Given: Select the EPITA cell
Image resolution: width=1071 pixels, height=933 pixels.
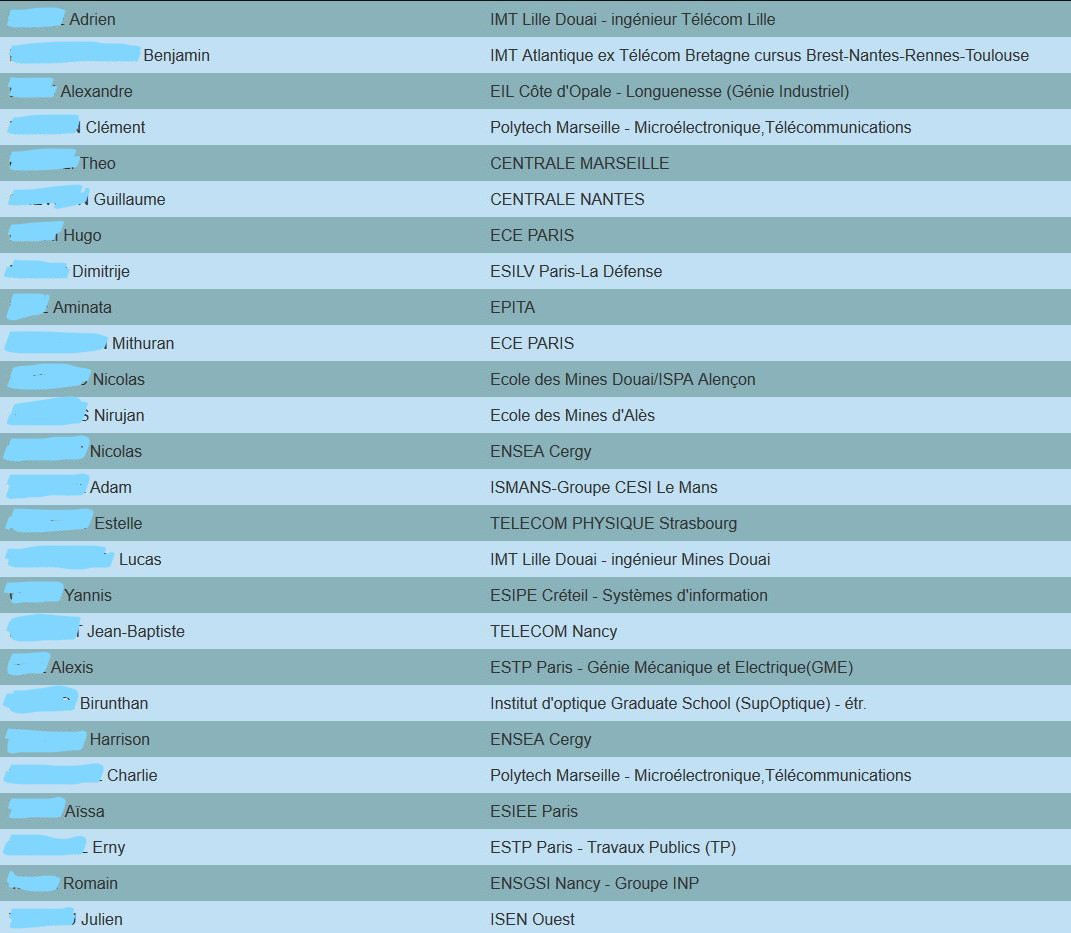Looking at the screenshot, I should click(x=513, y=307).
